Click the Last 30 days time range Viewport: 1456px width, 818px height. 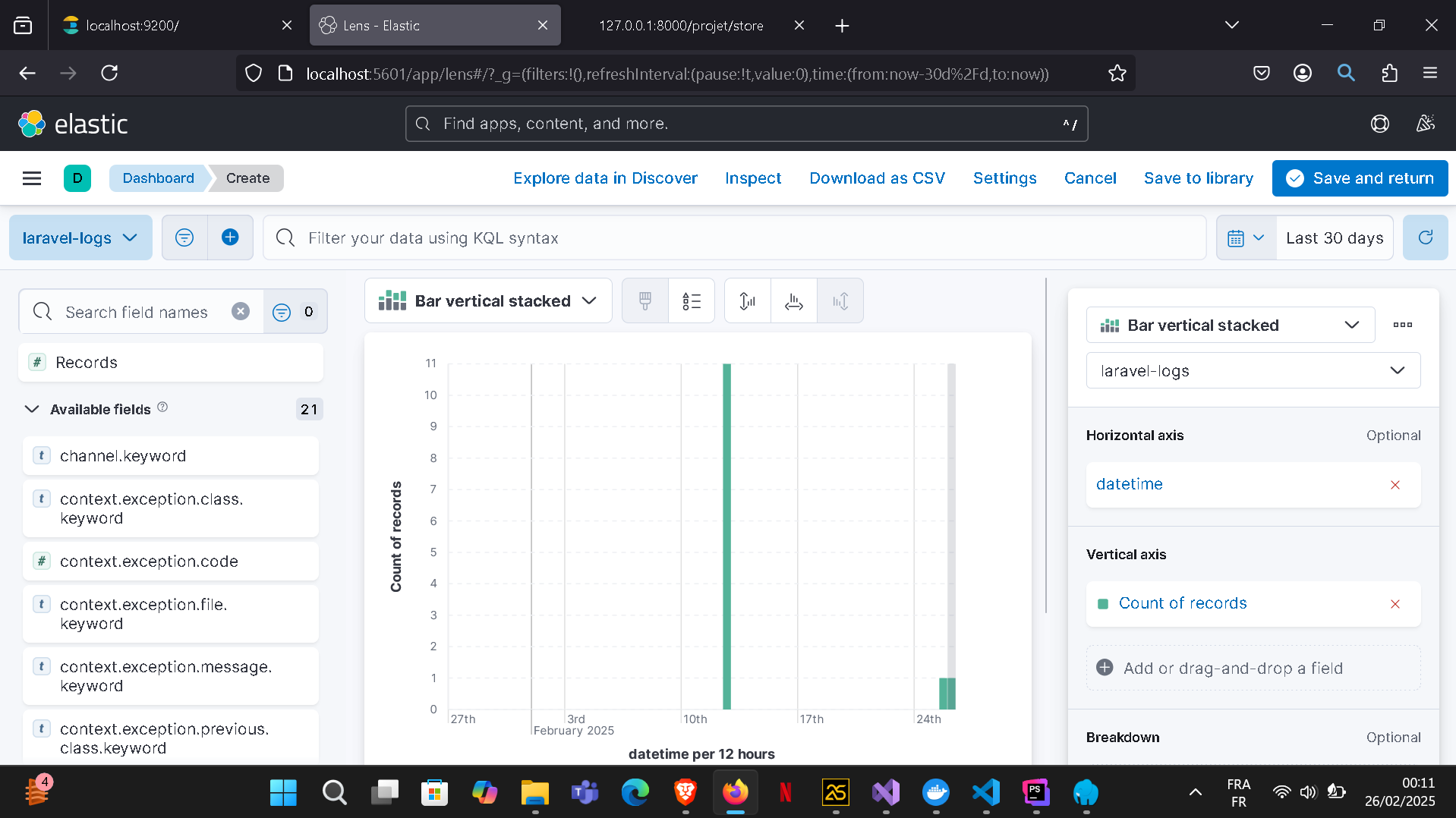coord(1335,238)
